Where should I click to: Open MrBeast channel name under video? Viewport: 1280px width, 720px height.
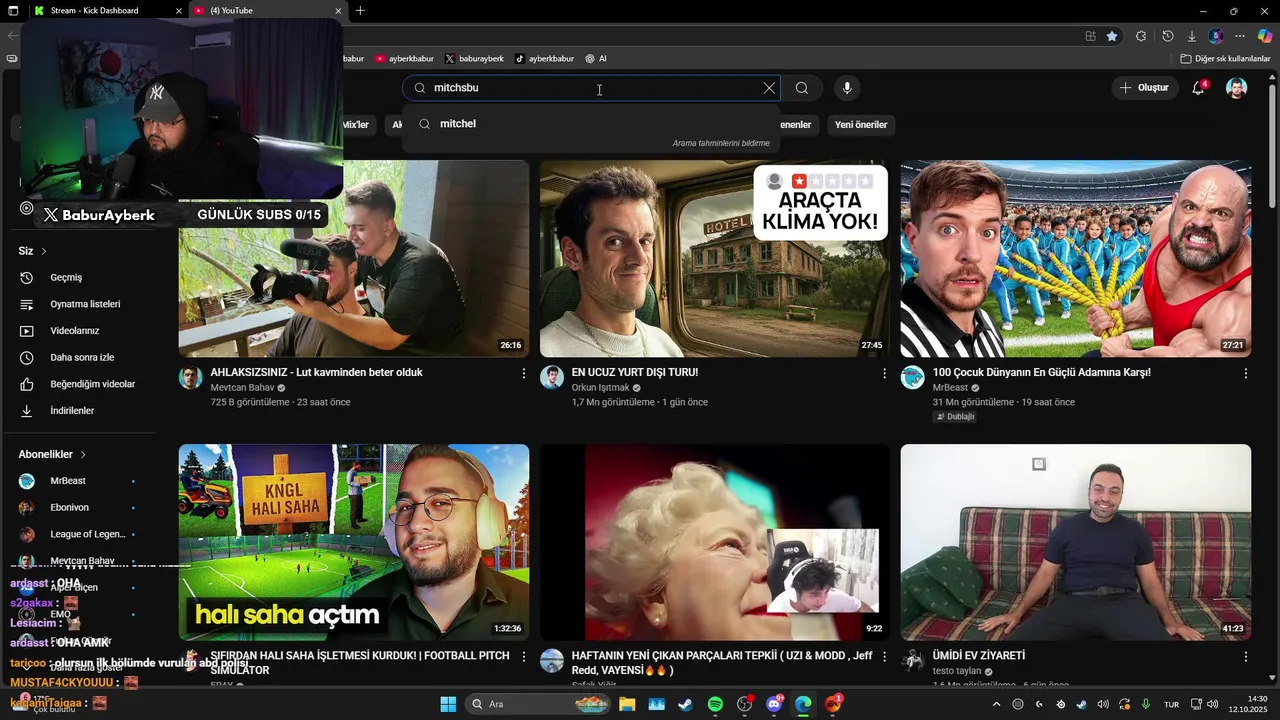pos(950,387)
